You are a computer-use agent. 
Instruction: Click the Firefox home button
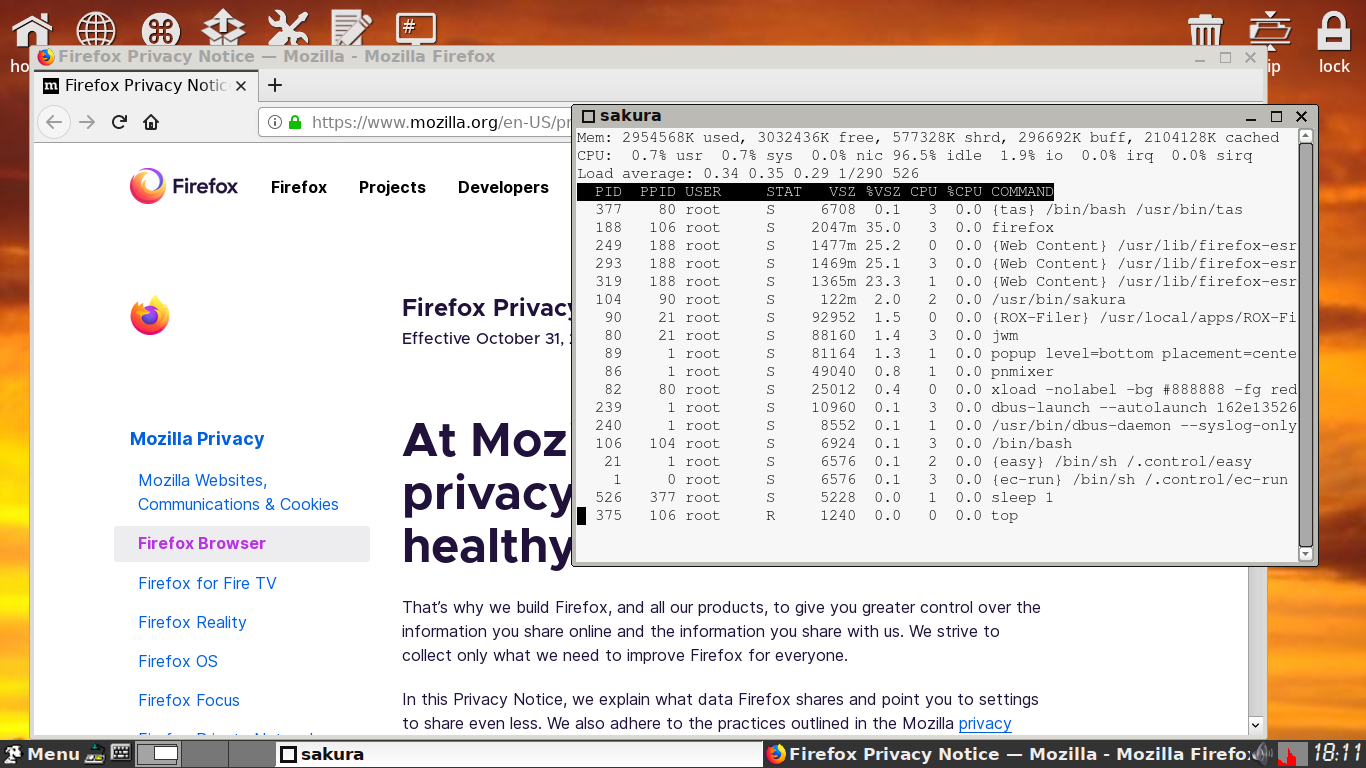pyautogui.click(x=150, y=122)
